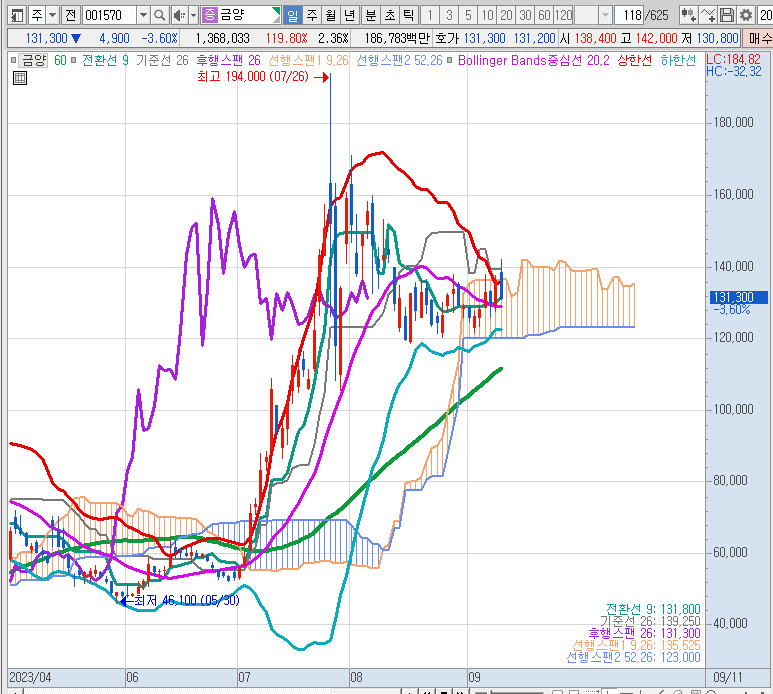Screen dimensions: 773x694
Task: Click the add line indicator icon
Action: (708, 16)
